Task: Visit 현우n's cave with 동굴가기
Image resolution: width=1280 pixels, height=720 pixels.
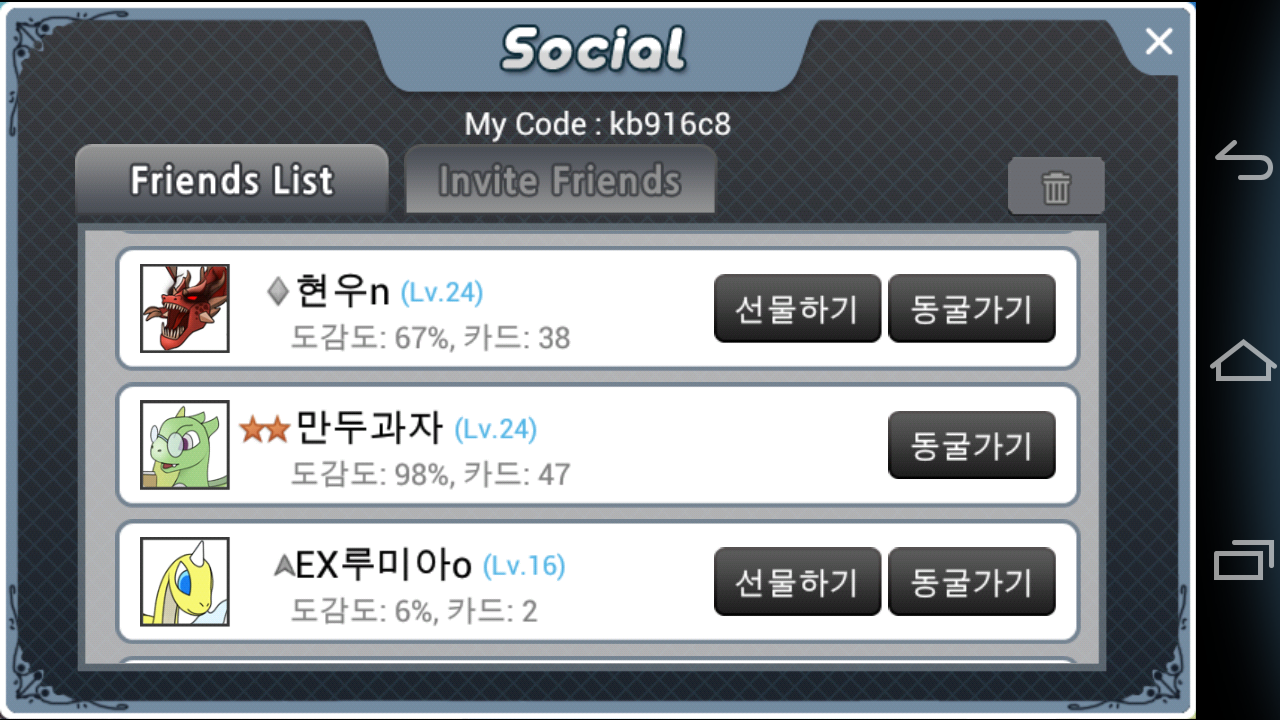Action: point(971,309)
